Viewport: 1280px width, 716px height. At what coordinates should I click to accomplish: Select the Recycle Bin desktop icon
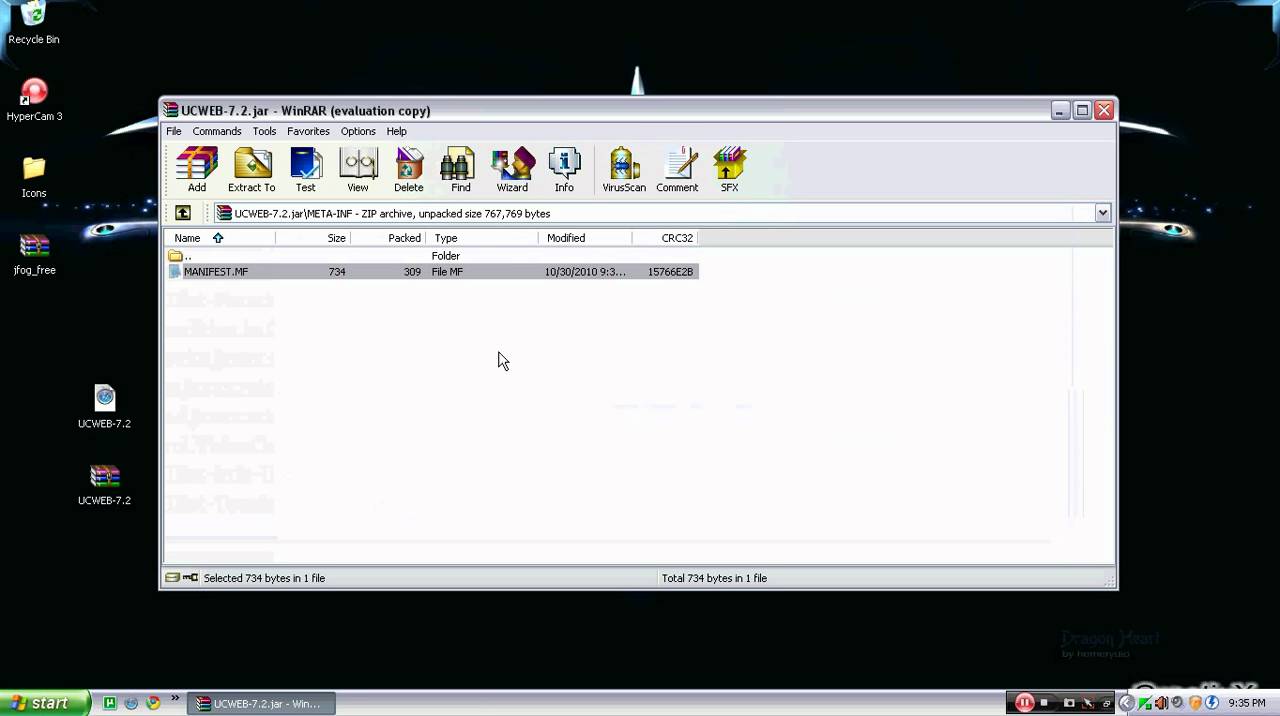click(34, 24)
